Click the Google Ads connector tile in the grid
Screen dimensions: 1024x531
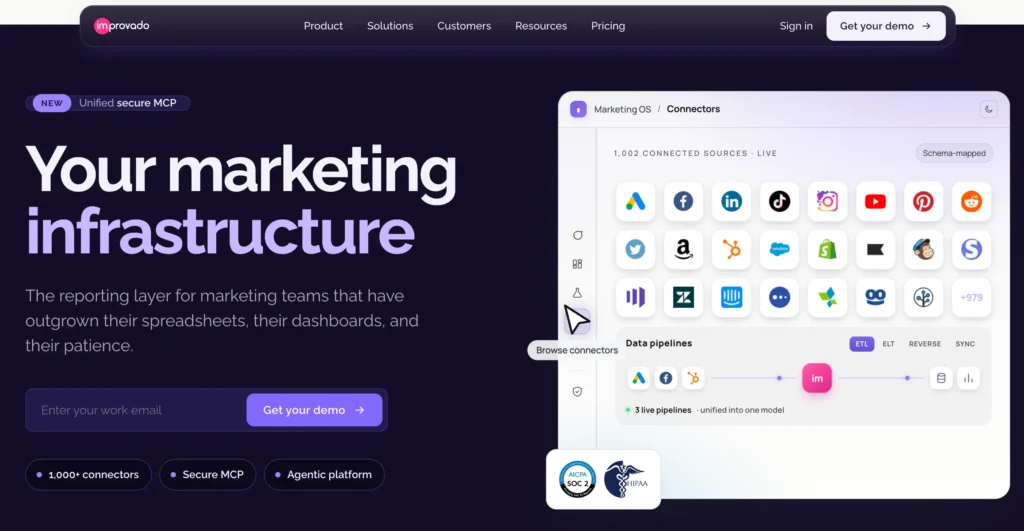pyautogui.click(x=635, y=201)
